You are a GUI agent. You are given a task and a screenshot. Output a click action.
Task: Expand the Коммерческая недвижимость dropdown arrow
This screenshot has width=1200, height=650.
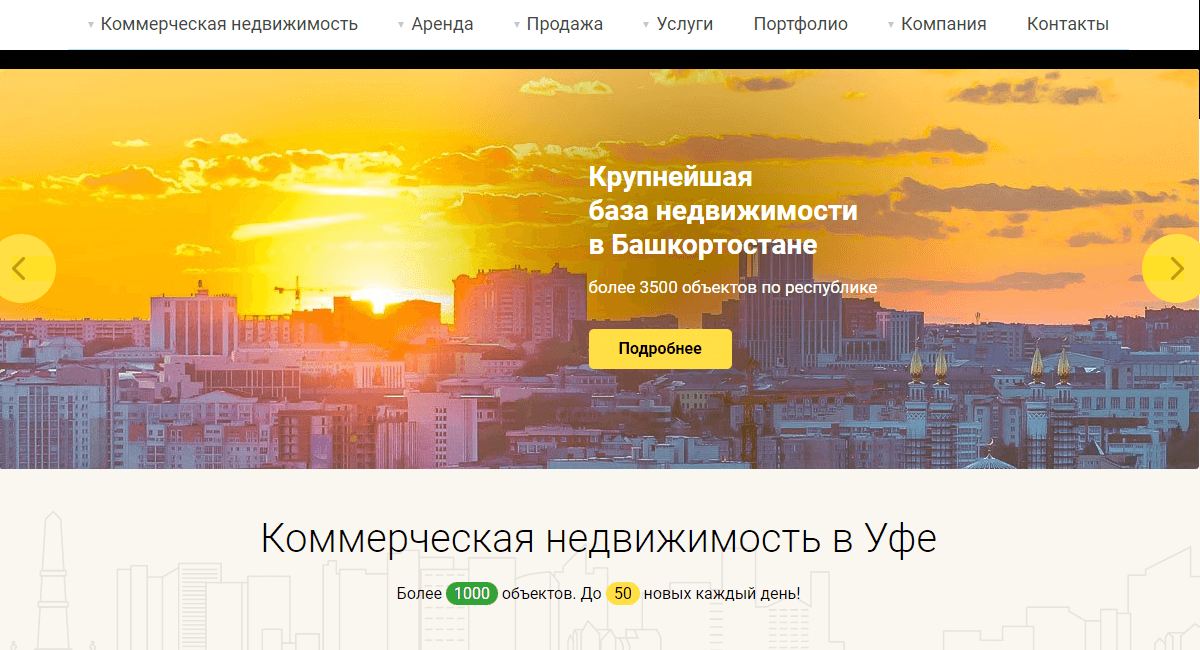(x=92, y=24)
